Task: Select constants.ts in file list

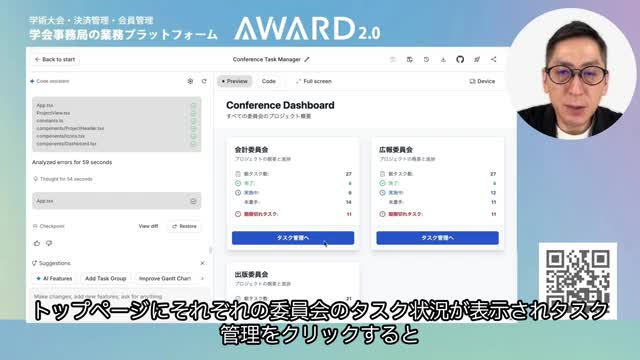Action: pos(50,121)
